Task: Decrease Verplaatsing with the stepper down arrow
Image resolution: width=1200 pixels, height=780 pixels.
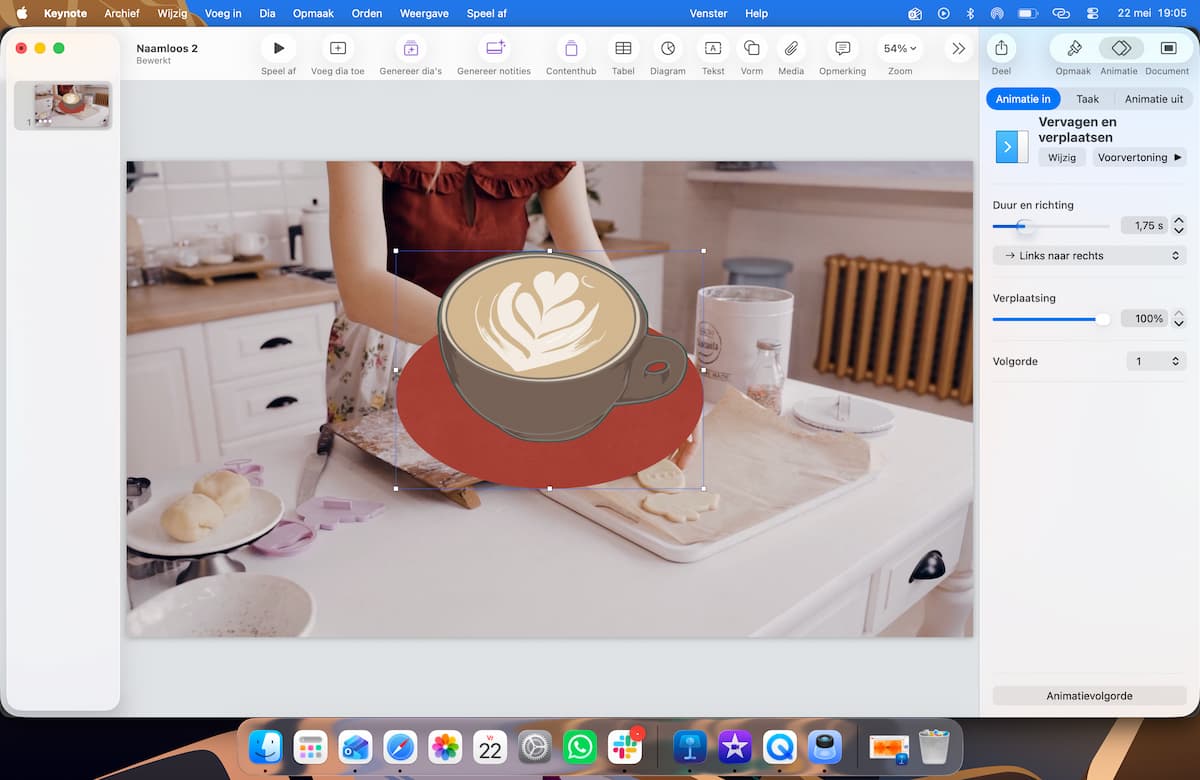Action: click(x=1179, y=324)
